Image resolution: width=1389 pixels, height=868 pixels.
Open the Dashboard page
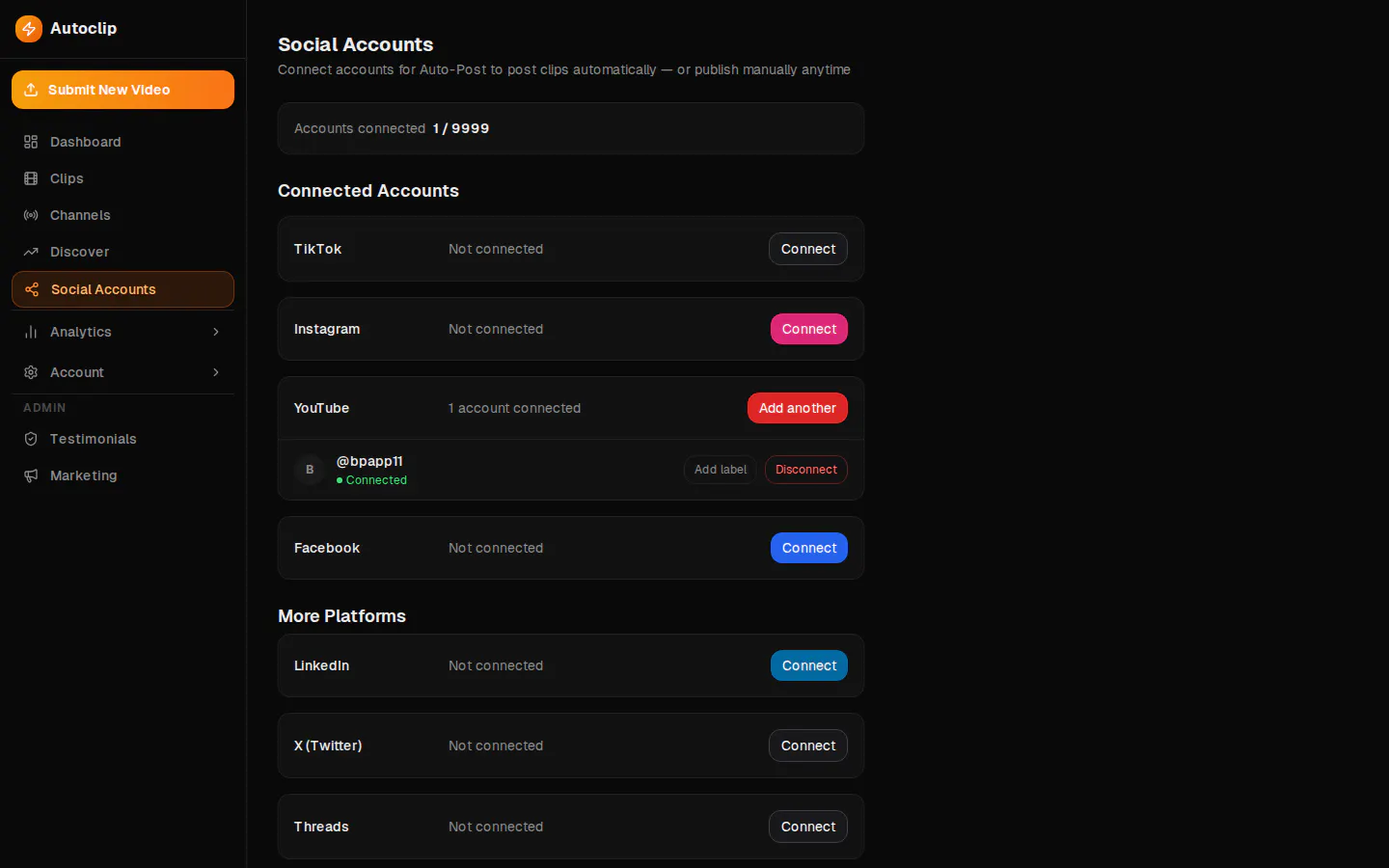(123, 142)
